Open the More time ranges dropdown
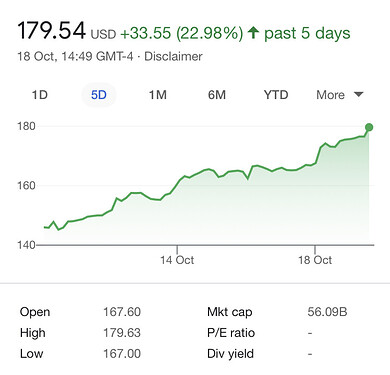Viewport: 390px width, 375px height. 339,95
